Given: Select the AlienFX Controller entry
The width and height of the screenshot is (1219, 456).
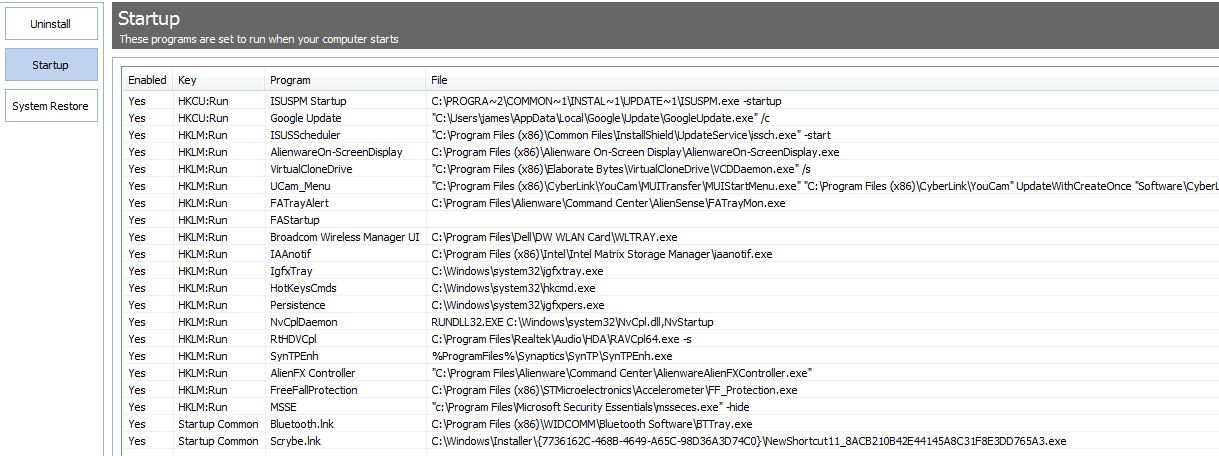Looking at the screenshot, I should click(x=671, y=373).
